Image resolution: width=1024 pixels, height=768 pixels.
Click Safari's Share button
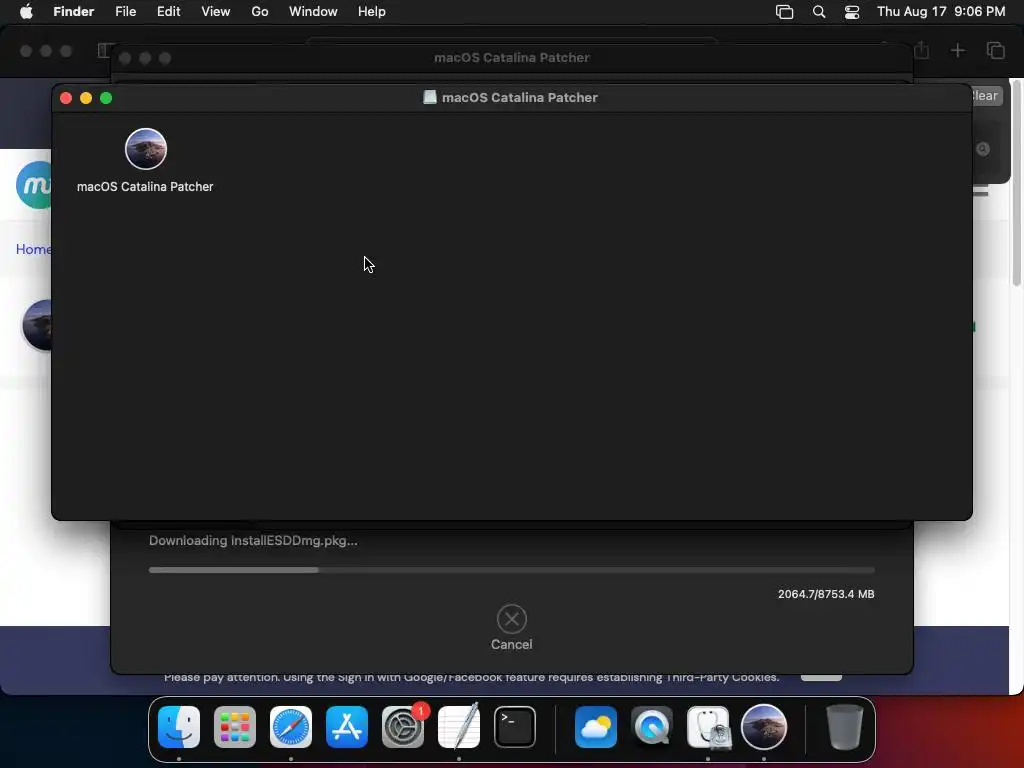[921, 50]
